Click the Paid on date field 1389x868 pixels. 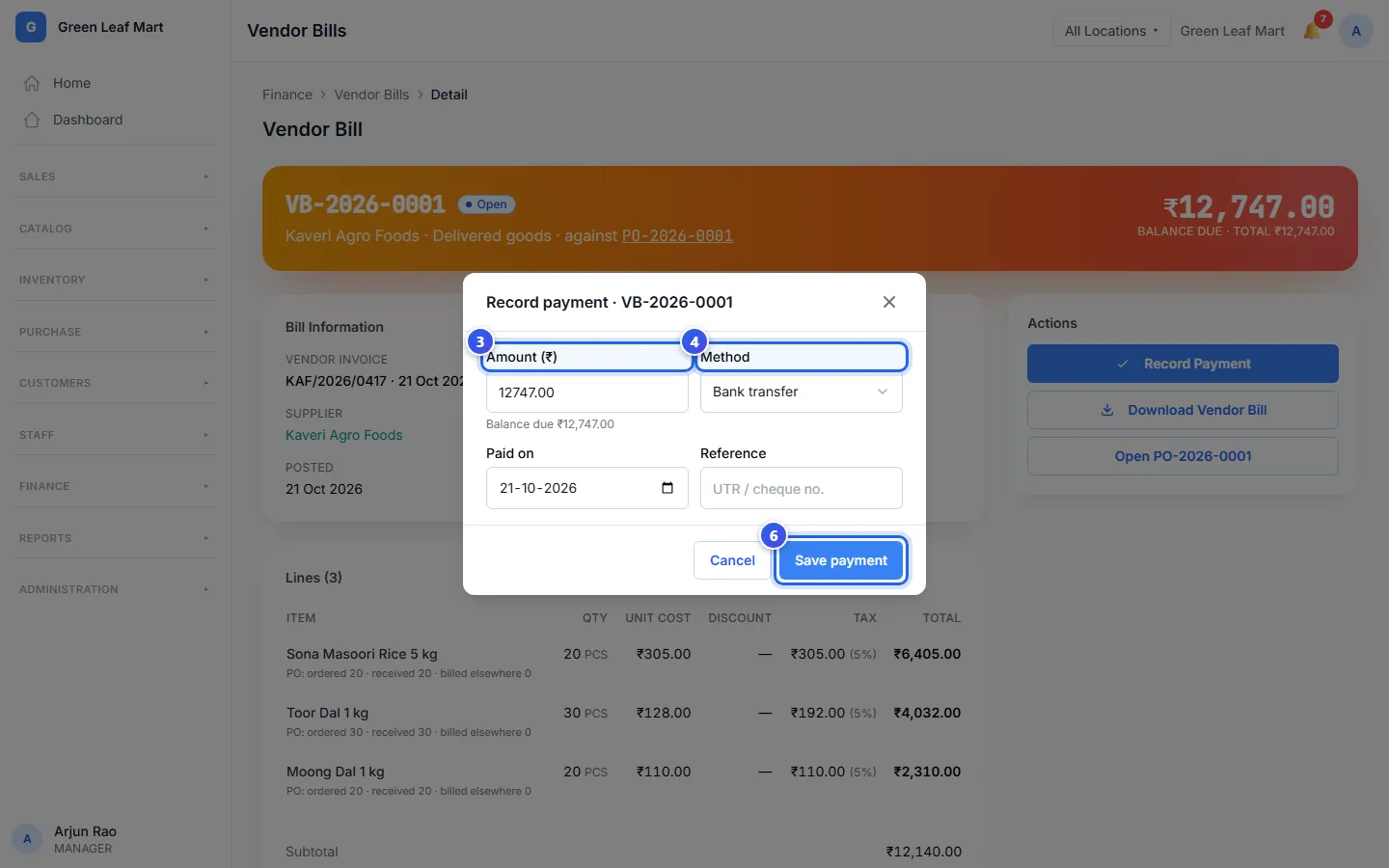[587, 488]
